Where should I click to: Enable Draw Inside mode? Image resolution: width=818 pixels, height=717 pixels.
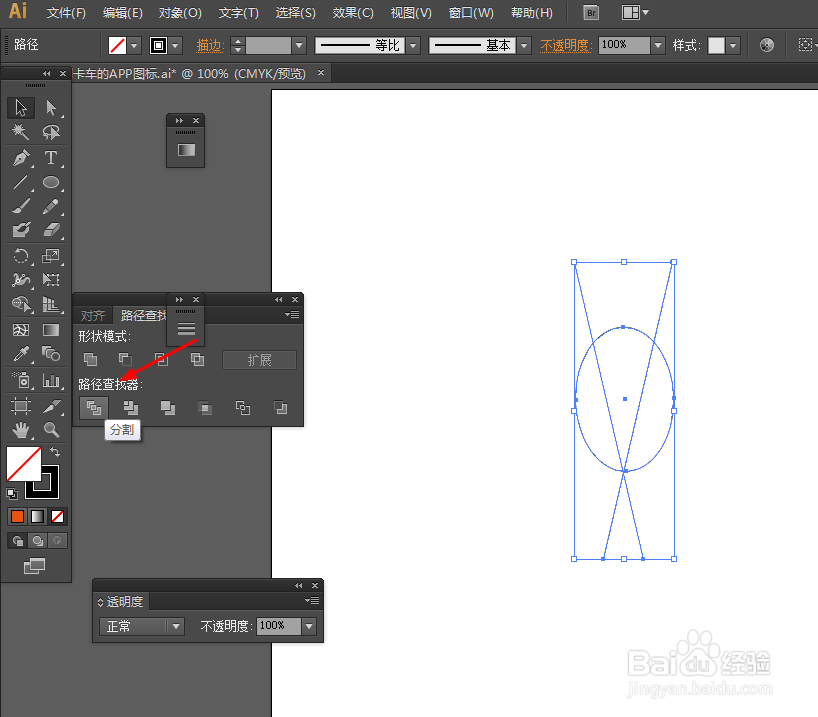(57, 541)
